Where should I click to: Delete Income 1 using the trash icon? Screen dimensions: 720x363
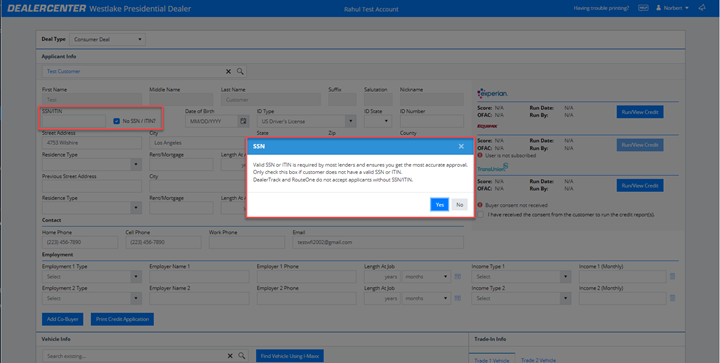click(x=673, y=277)
